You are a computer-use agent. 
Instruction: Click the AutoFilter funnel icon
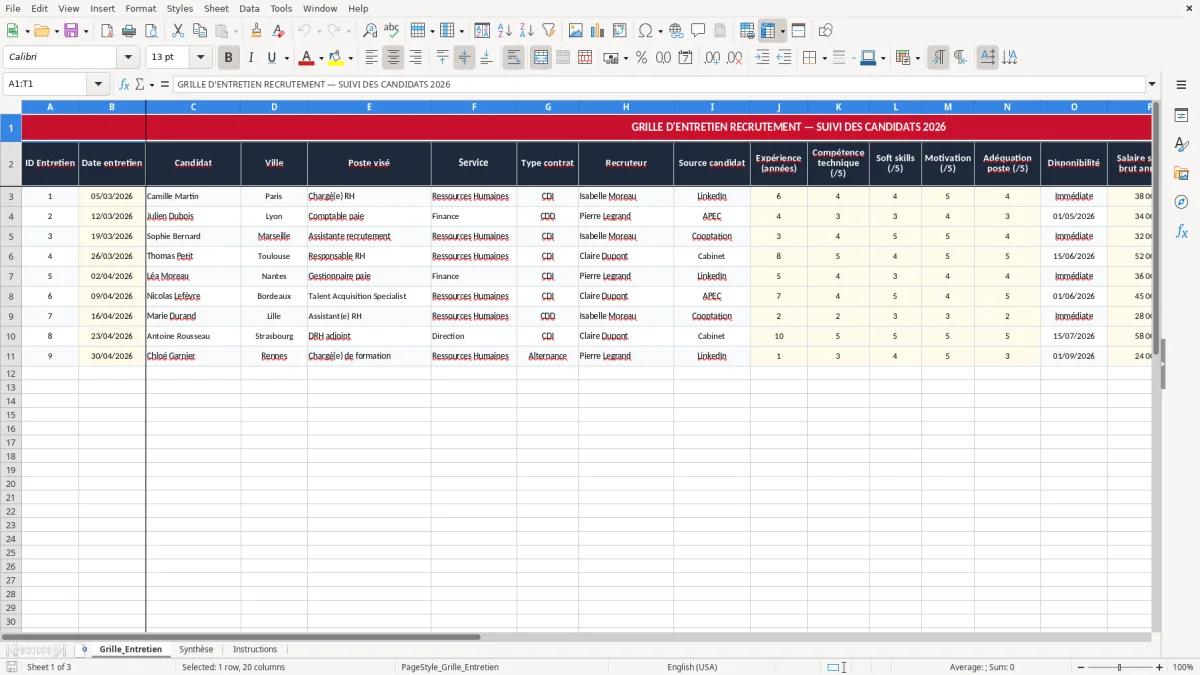pyautogui.click(x=548, y=31)
